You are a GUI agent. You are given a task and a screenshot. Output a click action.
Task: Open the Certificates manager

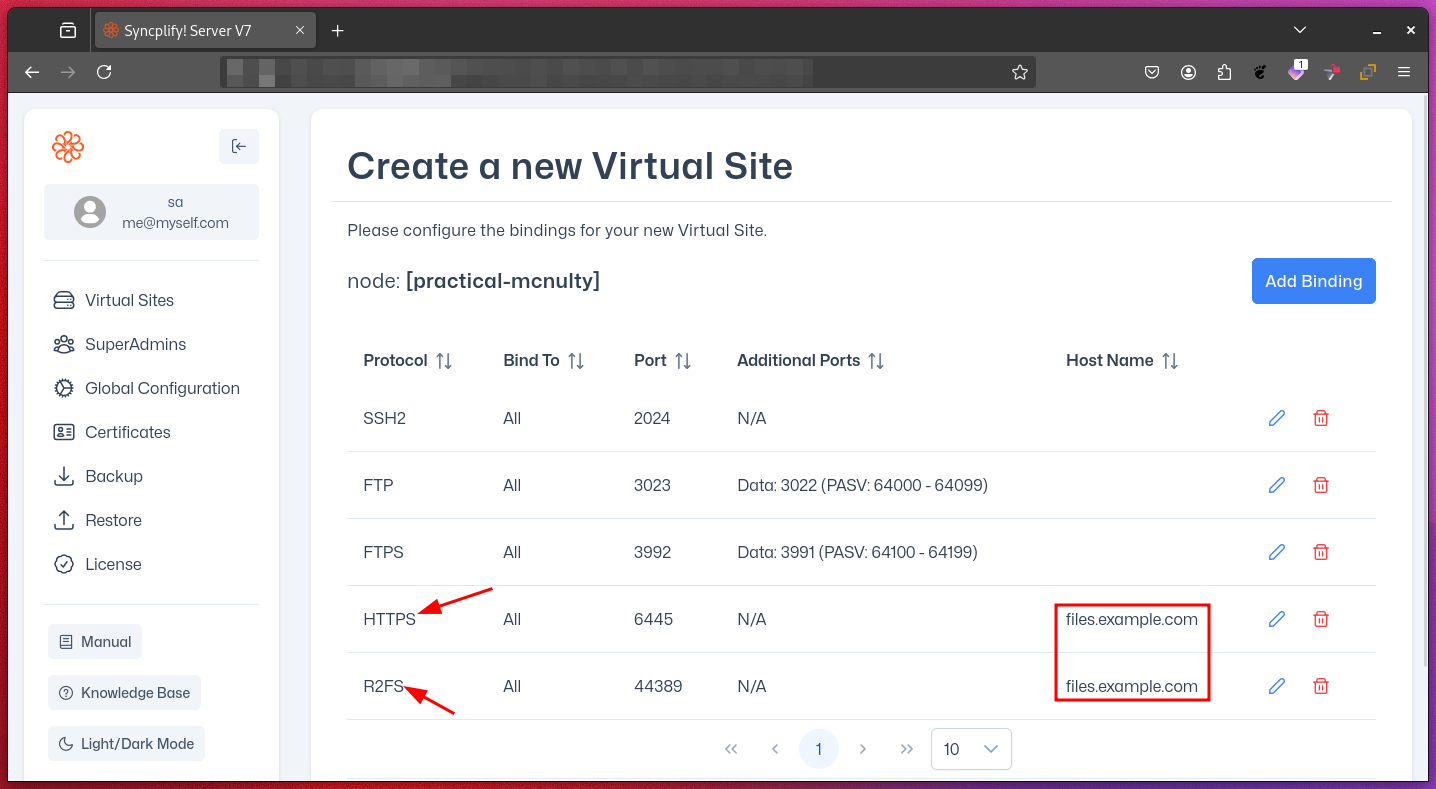point(126,432)
